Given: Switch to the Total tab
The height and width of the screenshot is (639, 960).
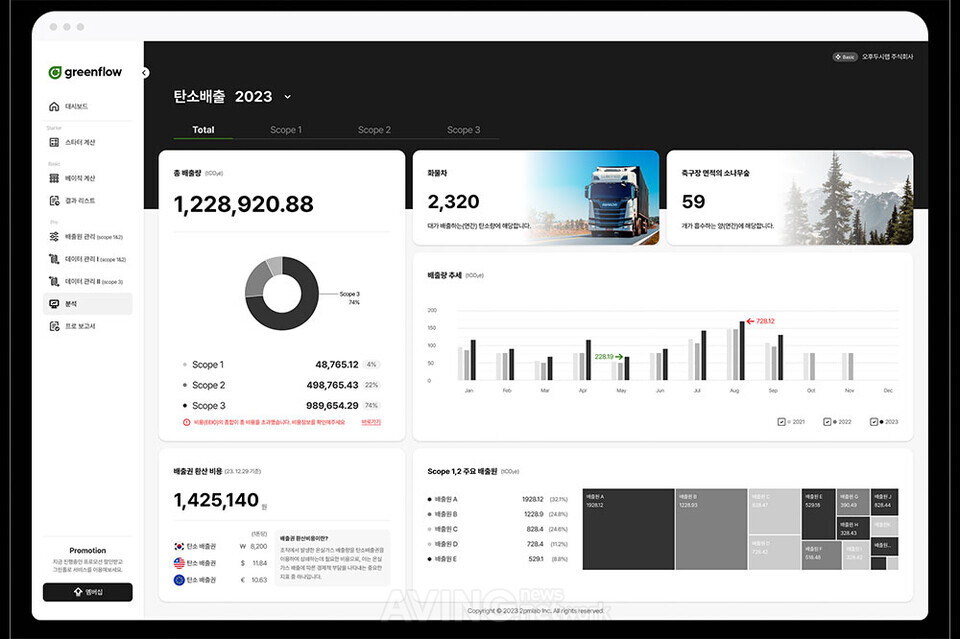Looking at the screenshot, I should tap(203, 130).
